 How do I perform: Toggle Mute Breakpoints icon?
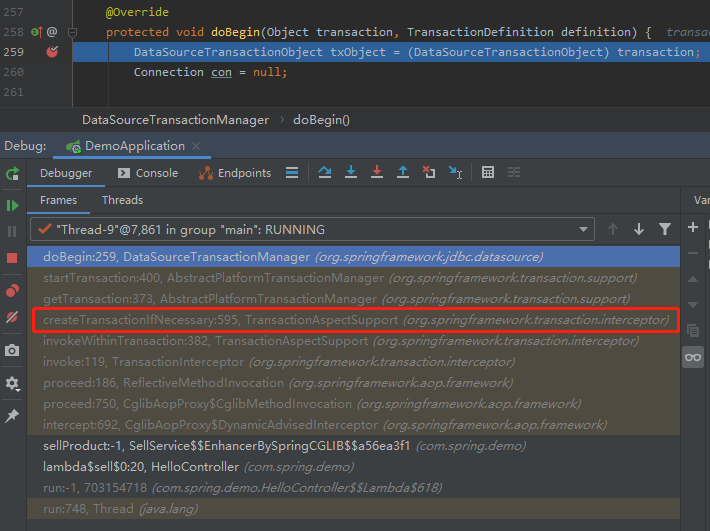click(12, 317)
